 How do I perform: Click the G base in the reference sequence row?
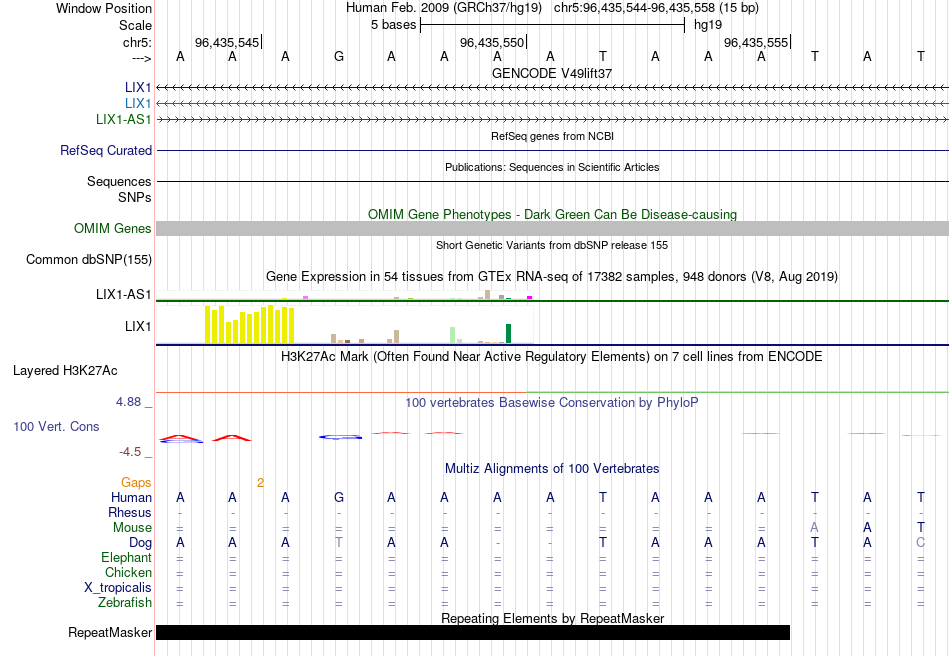(x=339, y=56)
